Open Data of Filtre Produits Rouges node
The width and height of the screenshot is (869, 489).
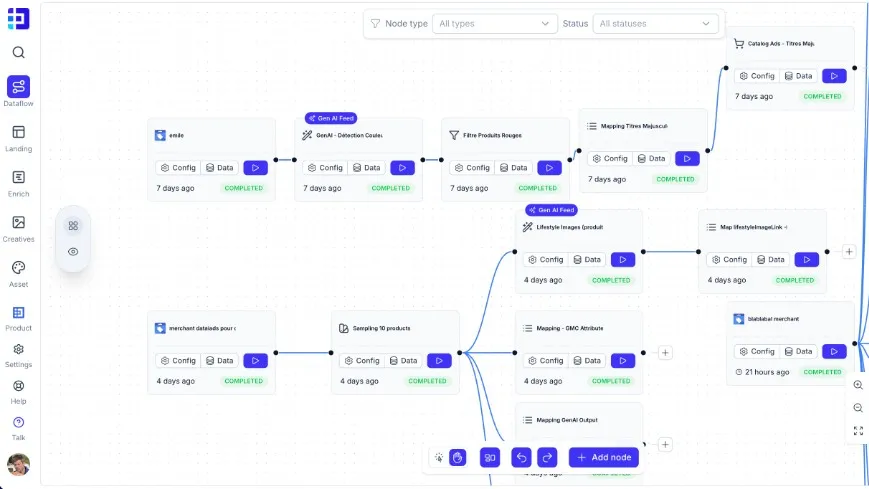click(x=514, y=167)
